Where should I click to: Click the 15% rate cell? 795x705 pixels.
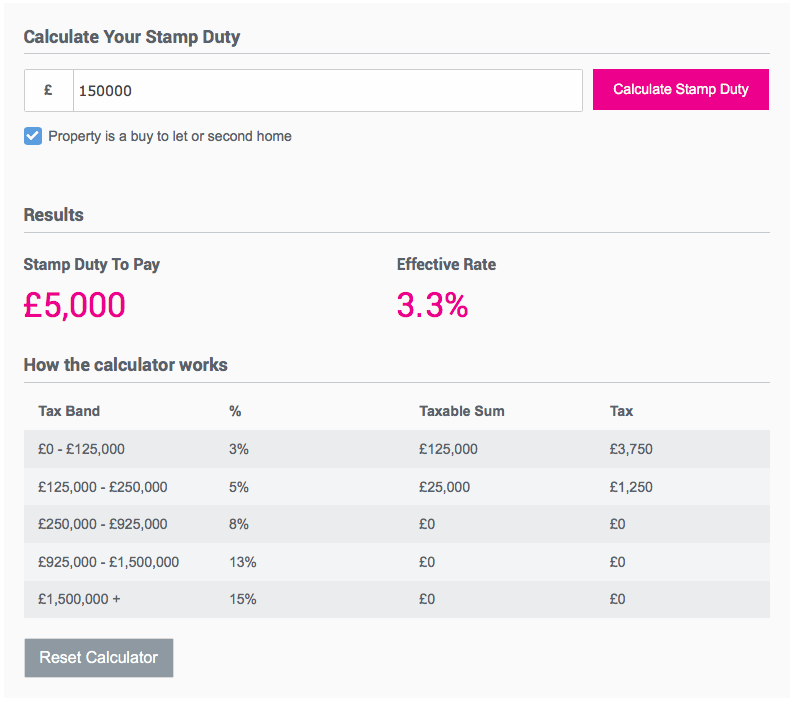pos(242,599)
